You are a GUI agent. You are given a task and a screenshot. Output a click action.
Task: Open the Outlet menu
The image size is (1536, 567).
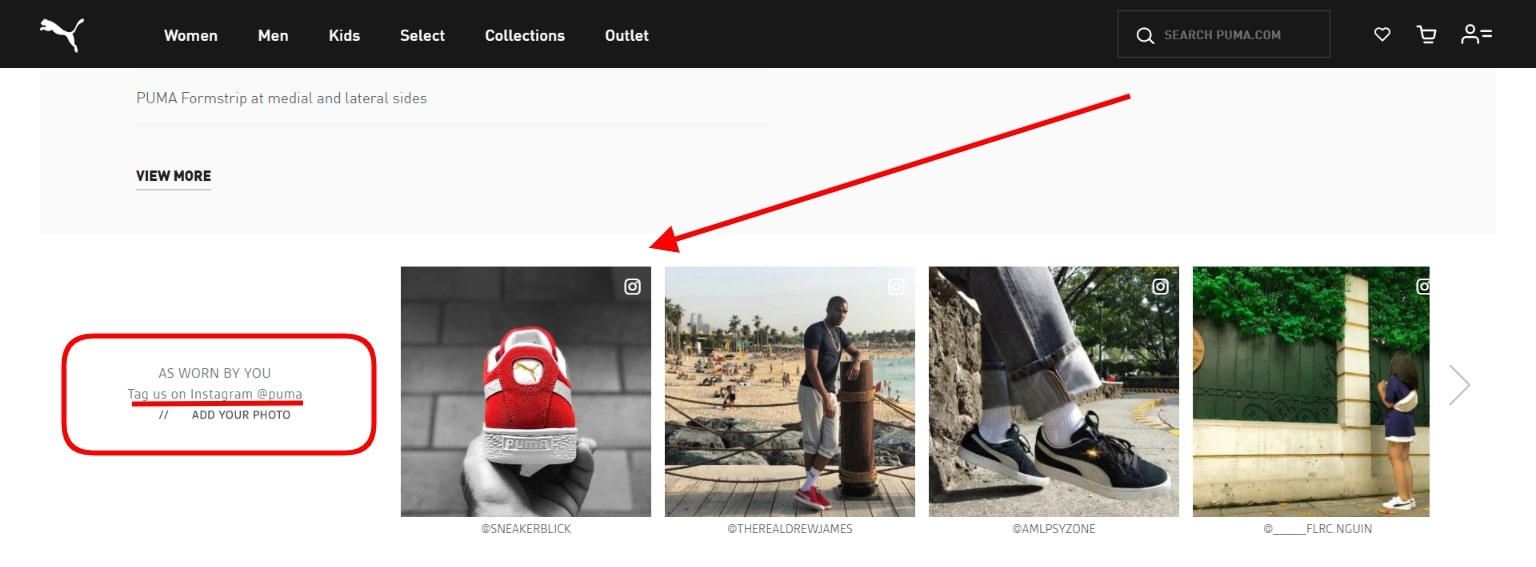tap(627, 35)
